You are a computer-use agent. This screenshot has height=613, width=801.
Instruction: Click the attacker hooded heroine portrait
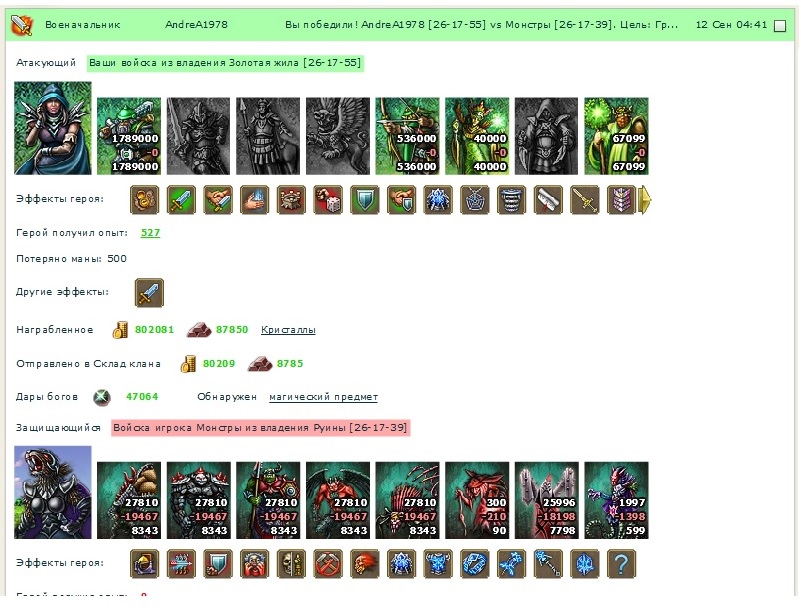pyautogui.click(x=53, y=128)
